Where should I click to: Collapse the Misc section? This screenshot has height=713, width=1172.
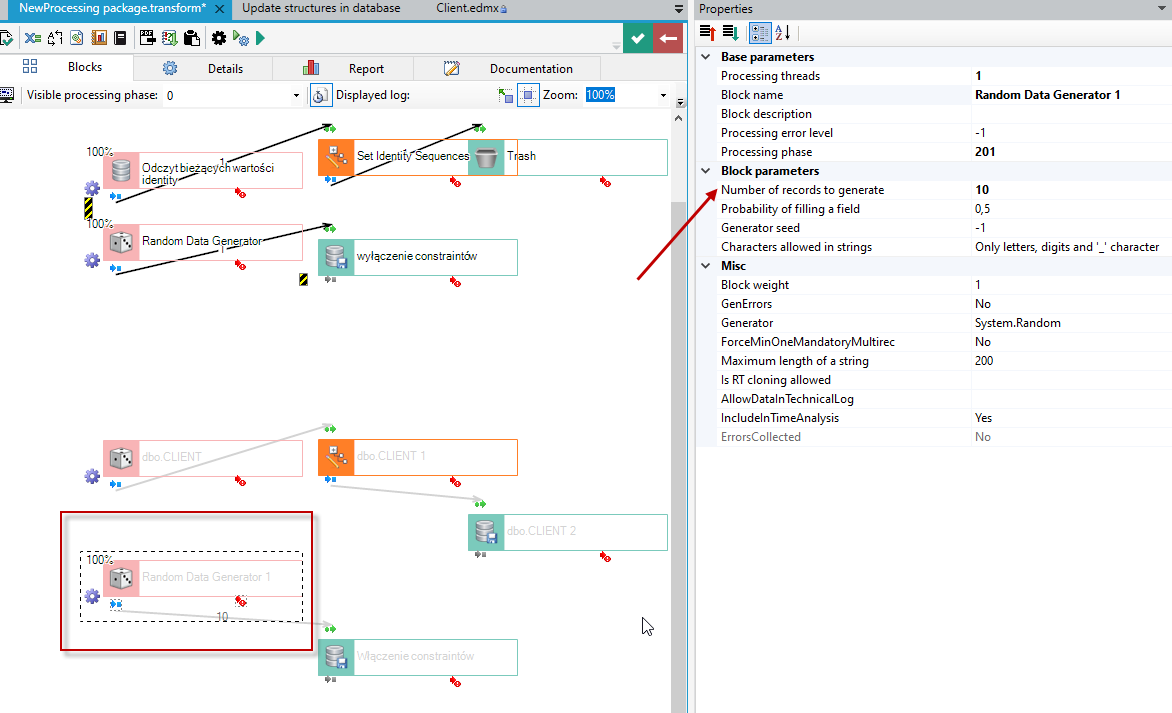[706, 266]
